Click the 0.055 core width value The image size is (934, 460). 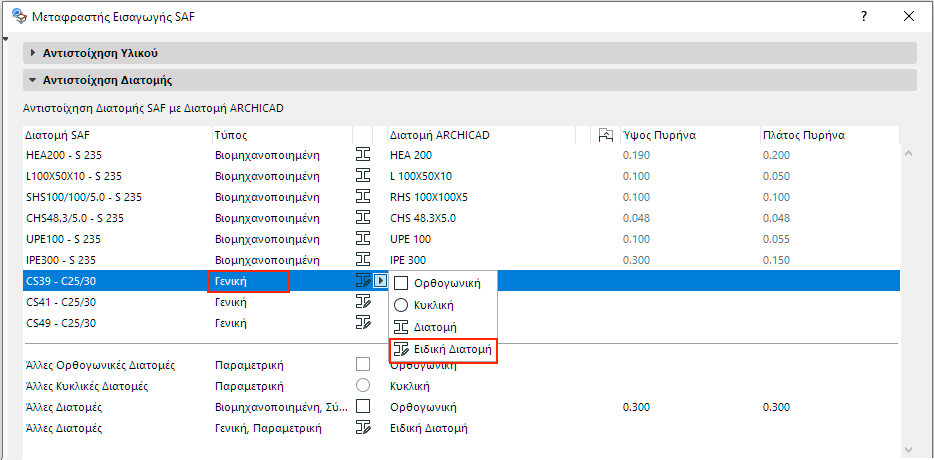coord(776,239)
